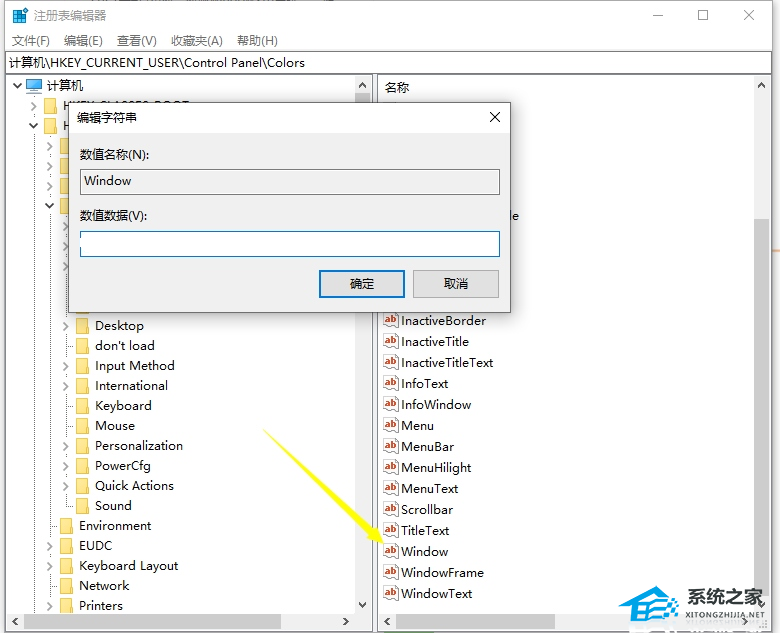
Task: Click the 数值名称 field showing Window
Action: point(290,182)
